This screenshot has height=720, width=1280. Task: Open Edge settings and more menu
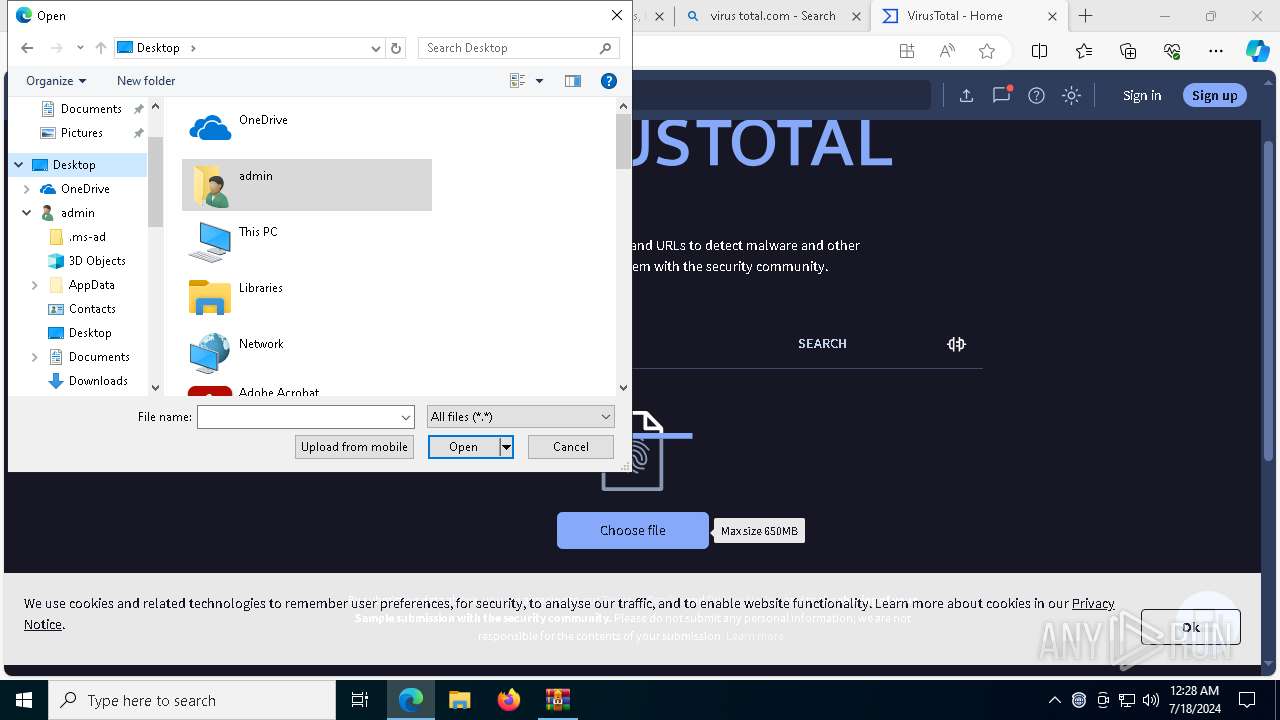[1216, 51]
